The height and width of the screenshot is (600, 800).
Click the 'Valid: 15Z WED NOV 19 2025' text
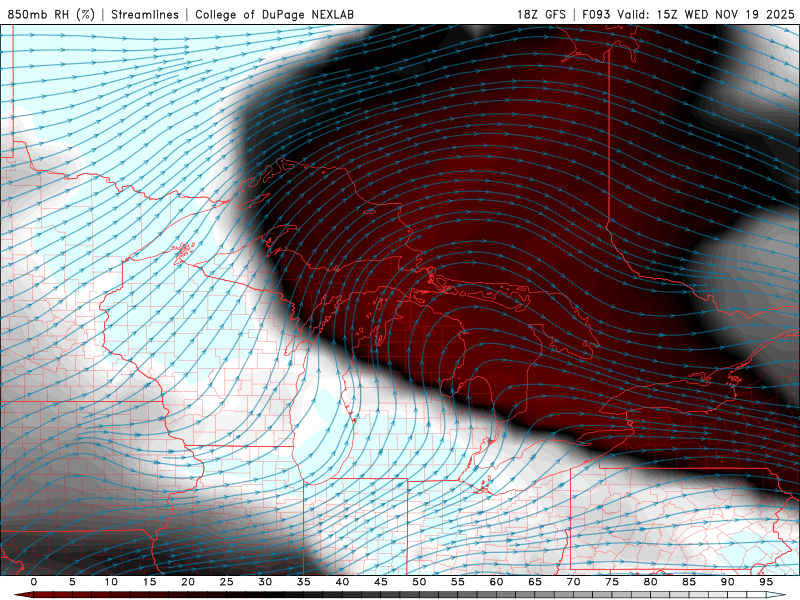point(706,14)
